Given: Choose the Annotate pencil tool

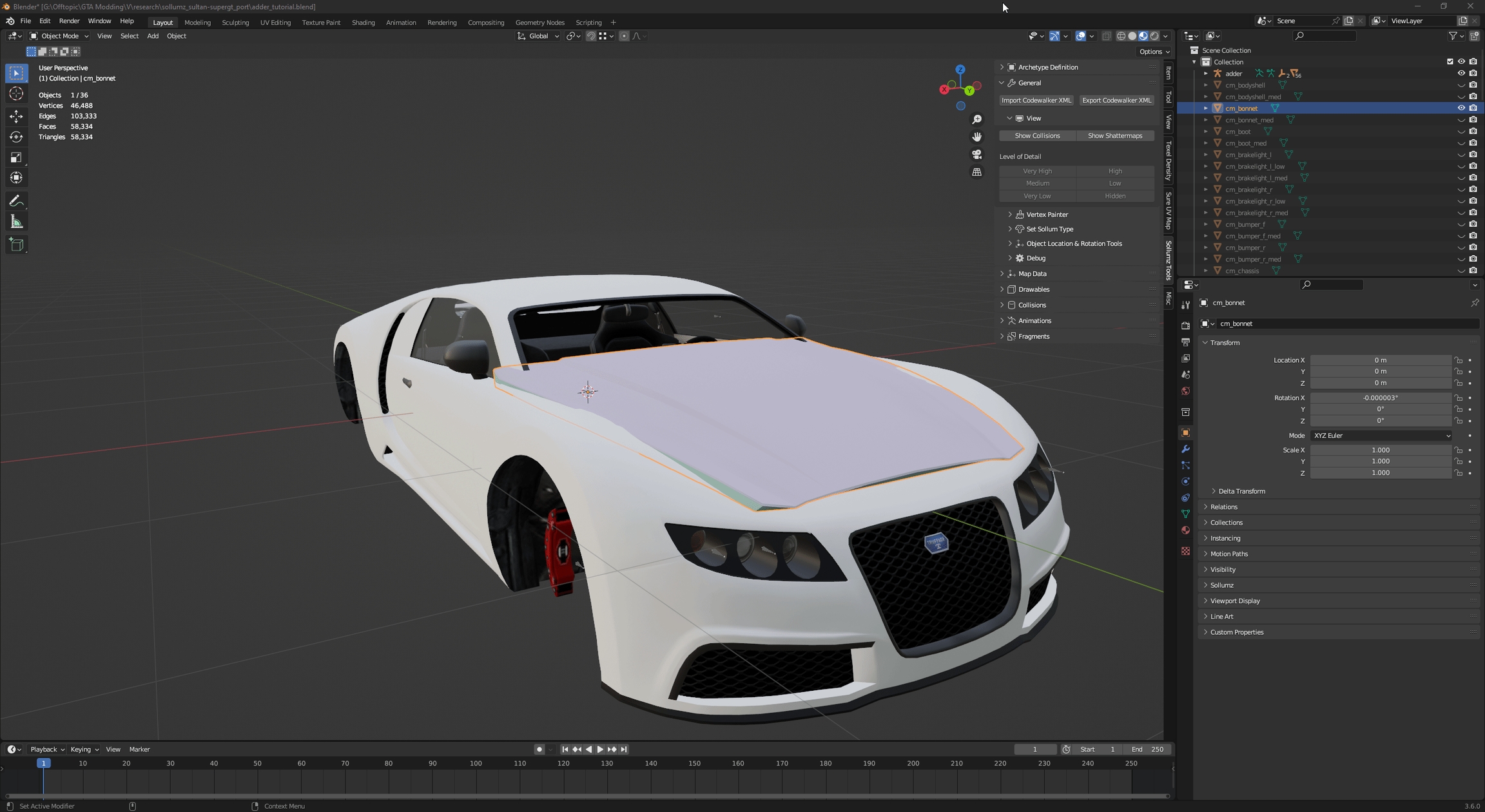Looking at the screenshot, I should [17, 201].
